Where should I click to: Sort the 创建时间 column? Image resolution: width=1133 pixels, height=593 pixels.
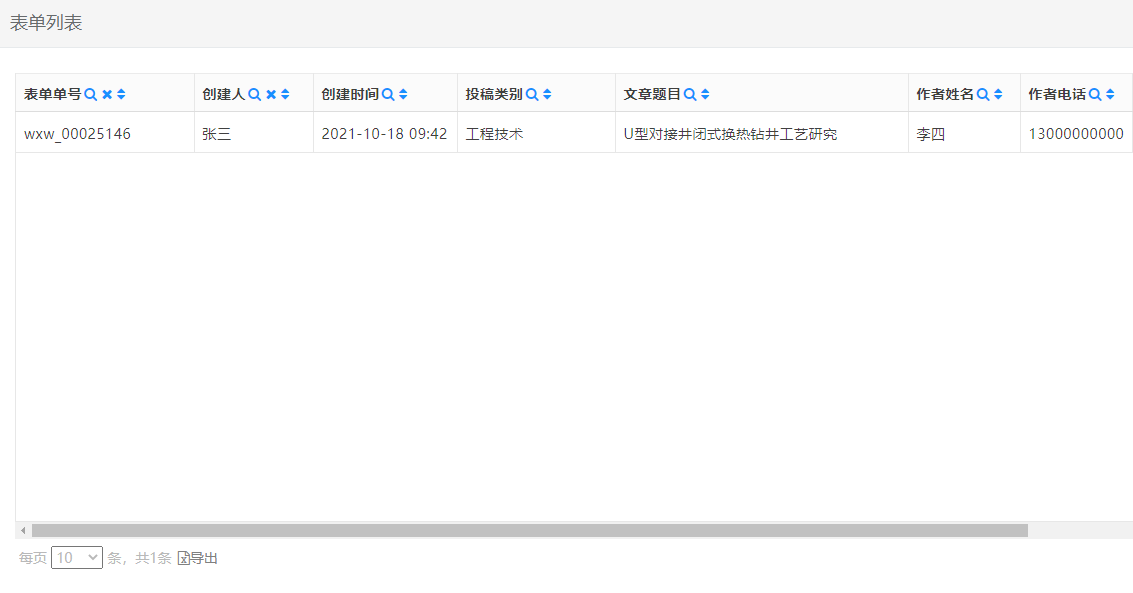pyautogui.click(x=403, y=94)
